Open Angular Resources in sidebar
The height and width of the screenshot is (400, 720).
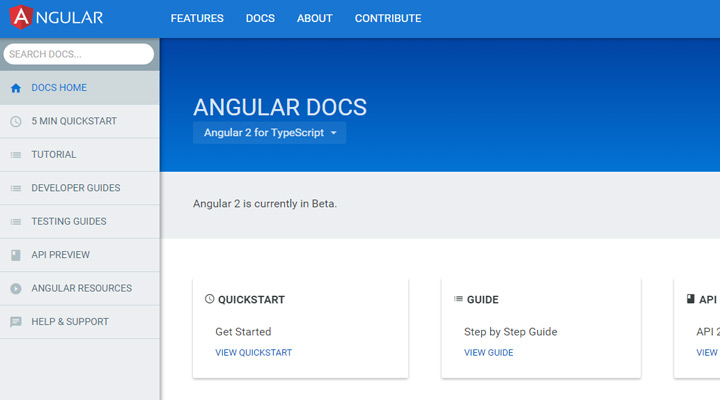[80, 288]
